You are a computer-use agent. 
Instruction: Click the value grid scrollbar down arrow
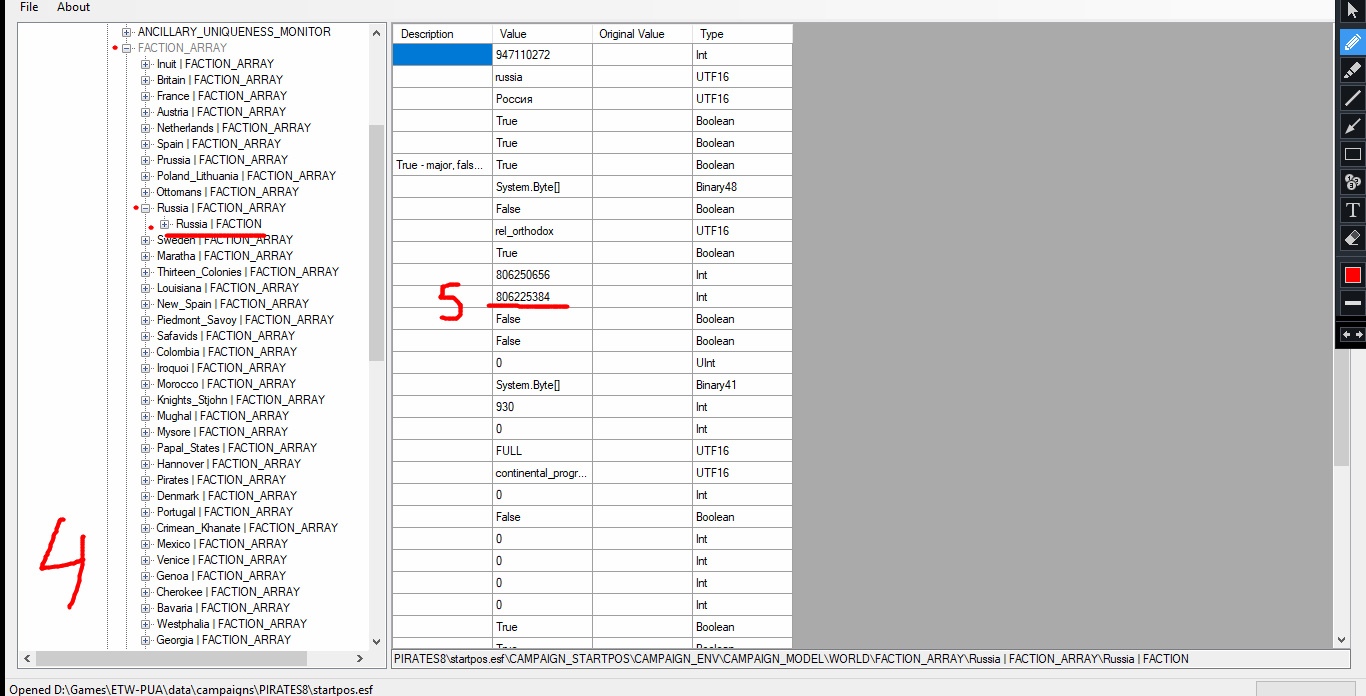point(1342,639)
